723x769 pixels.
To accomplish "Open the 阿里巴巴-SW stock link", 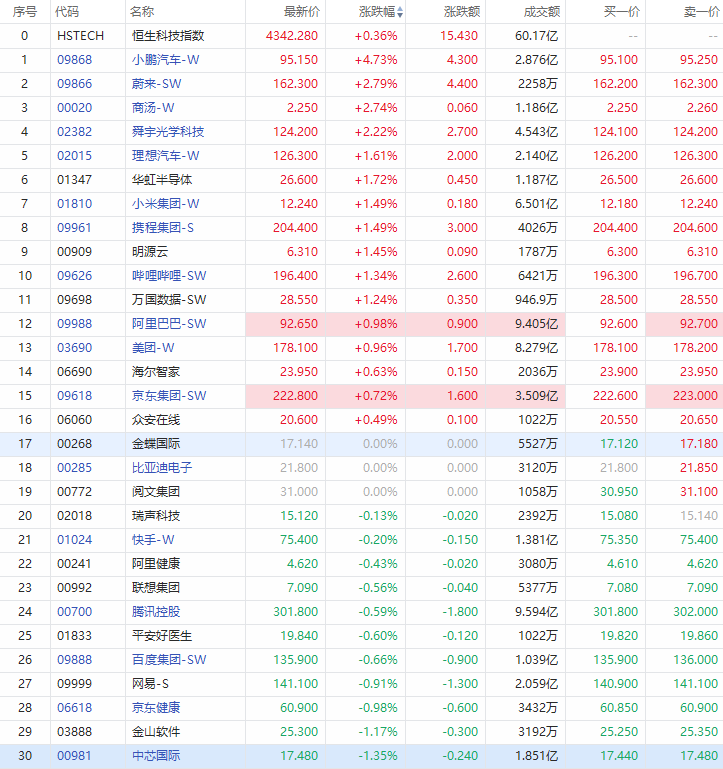I will click(169, 324).
